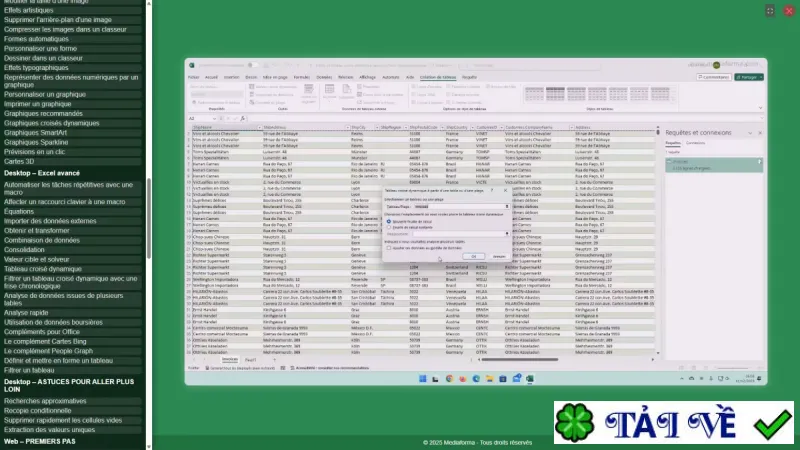
Task: Open the Insertion ribbon tab
Action: pos(231,78)
